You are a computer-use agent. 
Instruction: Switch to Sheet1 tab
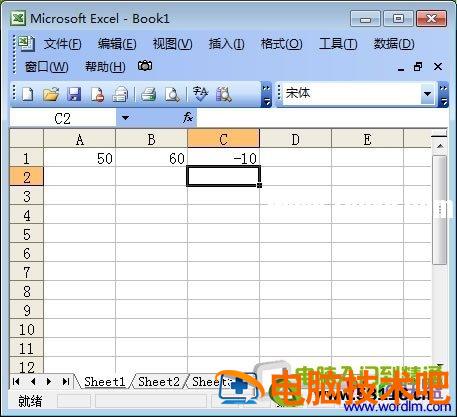105,381
